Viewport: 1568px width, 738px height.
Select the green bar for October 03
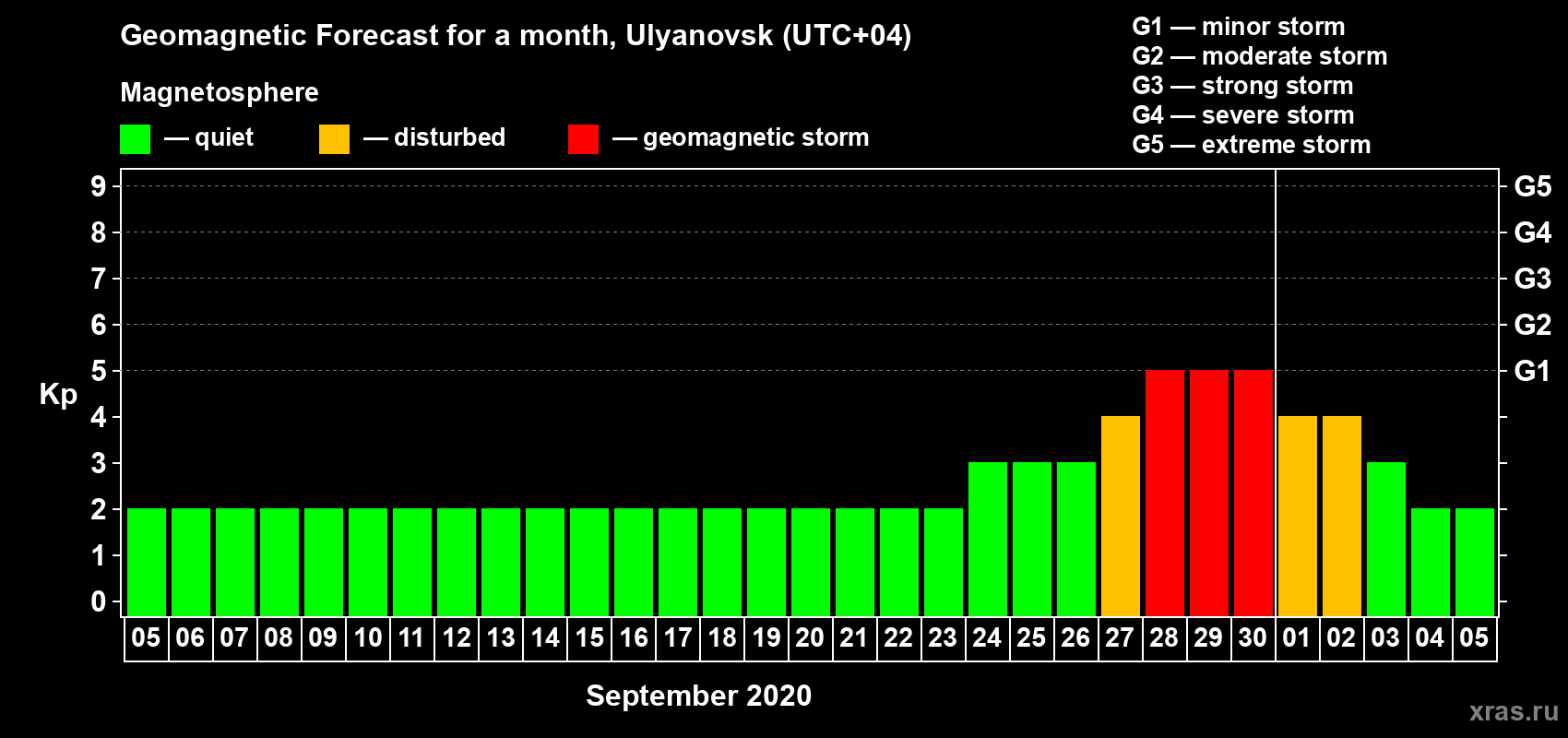click(x=1386, y=539)
